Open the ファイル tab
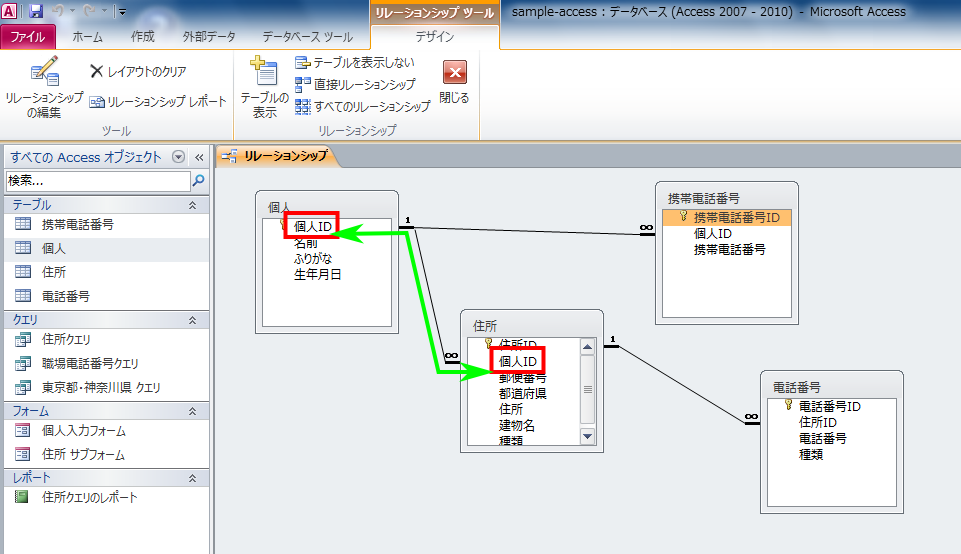Viewport: 961px width, 554px height. (x=28, y=37)
